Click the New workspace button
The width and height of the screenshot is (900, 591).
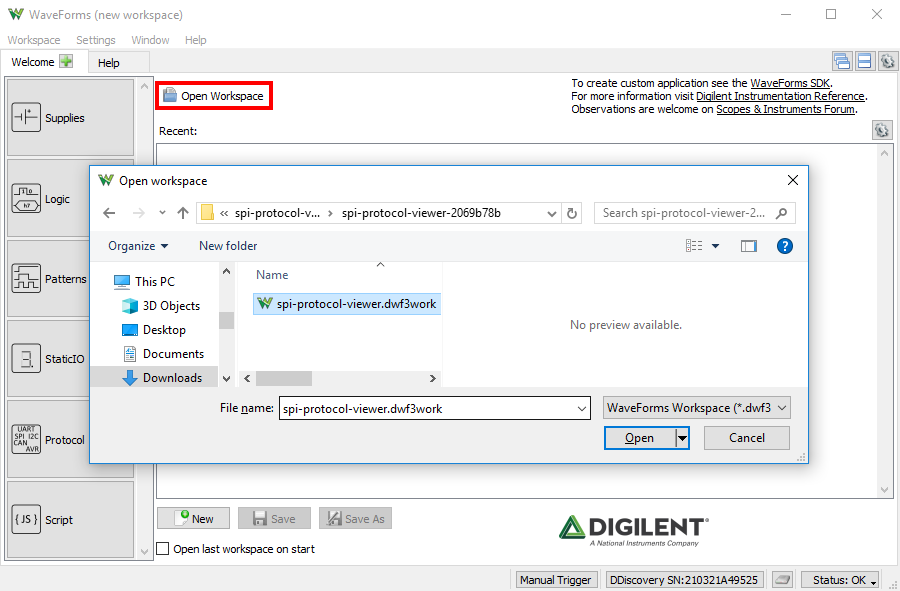point(193,519)
